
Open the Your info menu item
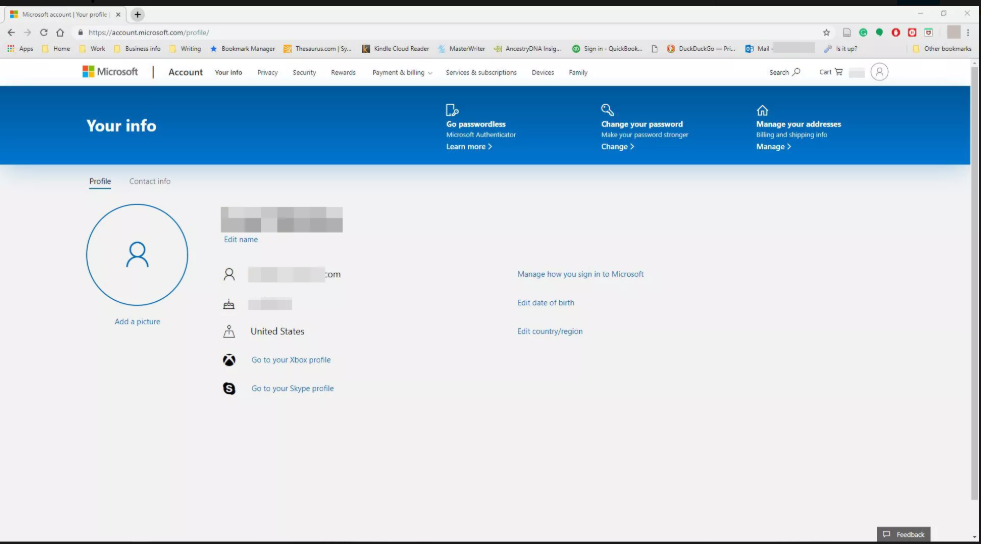(x=228, y=73)
